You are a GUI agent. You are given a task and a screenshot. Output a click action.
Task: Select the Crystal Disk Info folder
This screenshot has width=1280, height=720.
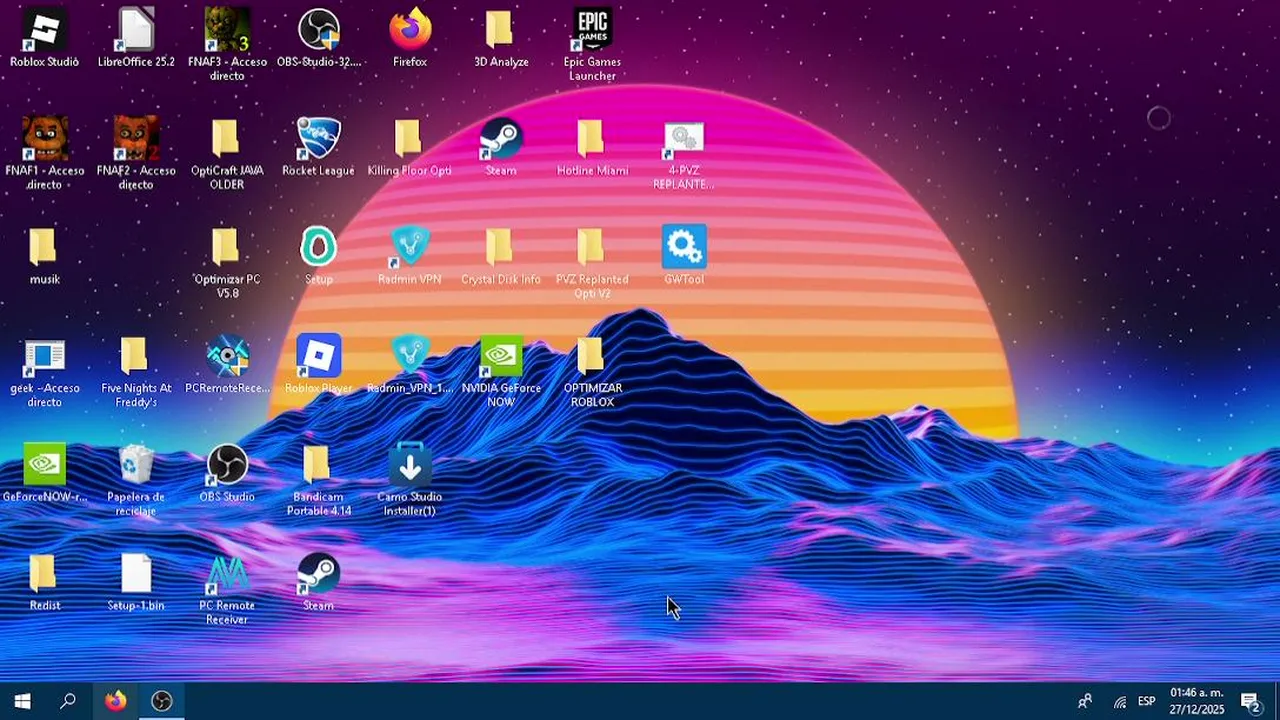501,249
